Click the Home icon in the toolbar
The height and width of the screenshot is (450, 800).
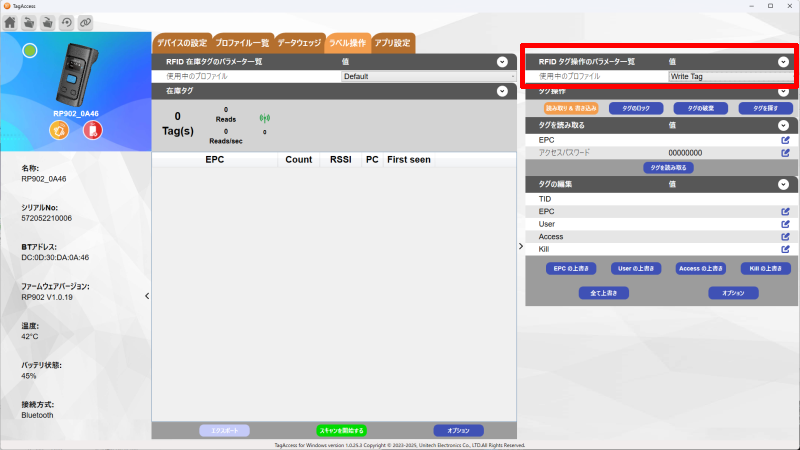click(x=10, y=21)
